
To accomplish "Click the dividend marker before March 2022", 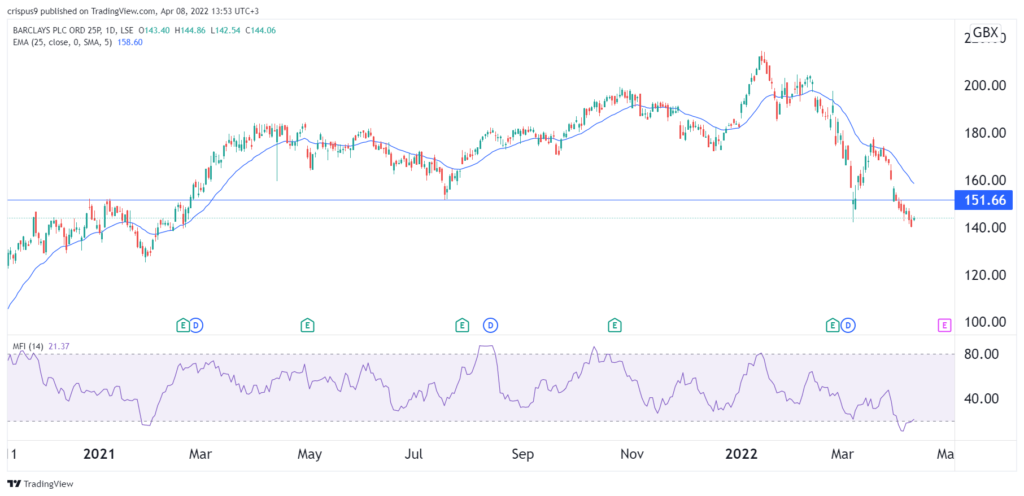I will click(848, 324).
